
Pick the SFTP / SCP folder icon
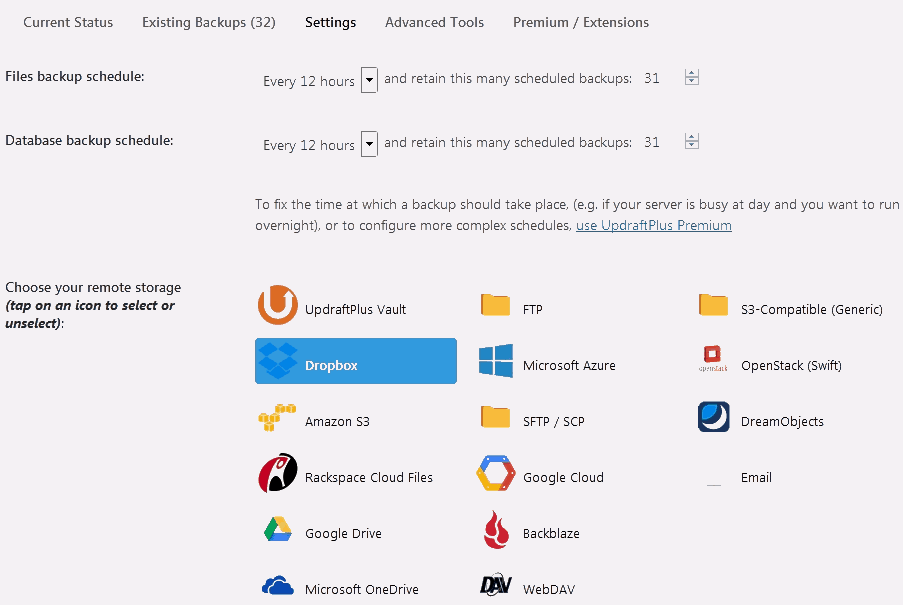495,417
